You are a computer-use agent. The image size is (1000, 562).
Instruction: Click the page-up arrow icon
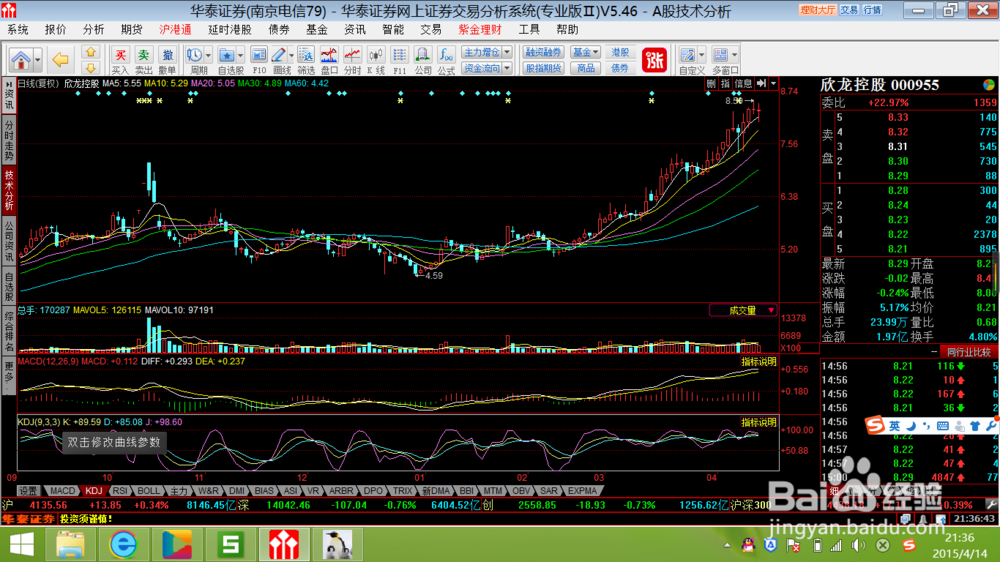click(91, 52)
